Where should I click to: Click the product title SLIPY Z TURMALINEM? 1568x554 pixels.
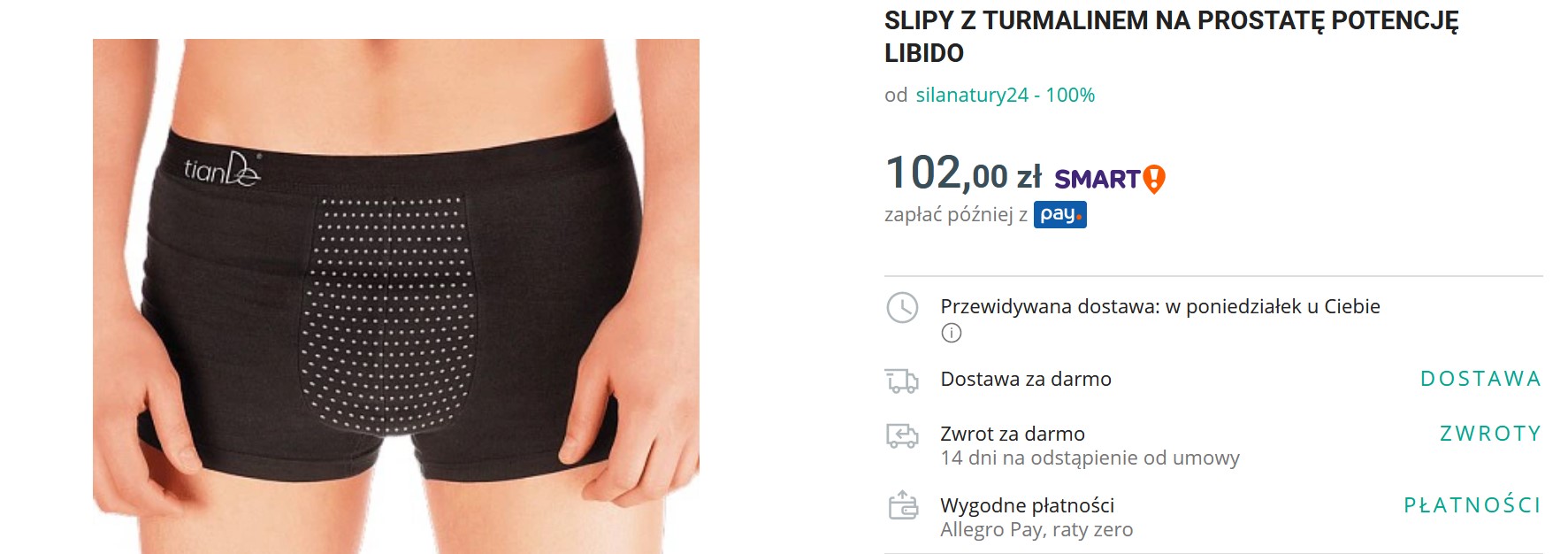pyautogui.click(x=1171, y=36)
